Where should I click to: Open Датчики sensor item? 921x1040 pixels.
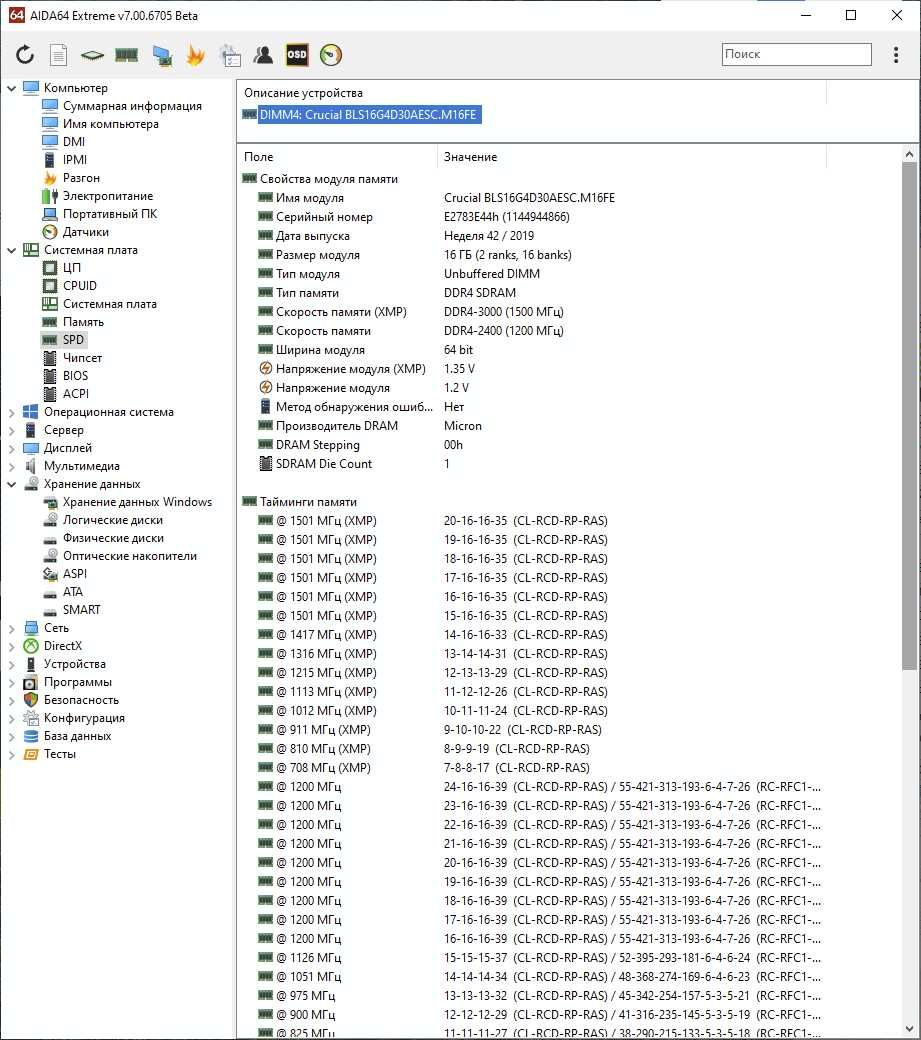pyautogui.click(x=86, y=231)
